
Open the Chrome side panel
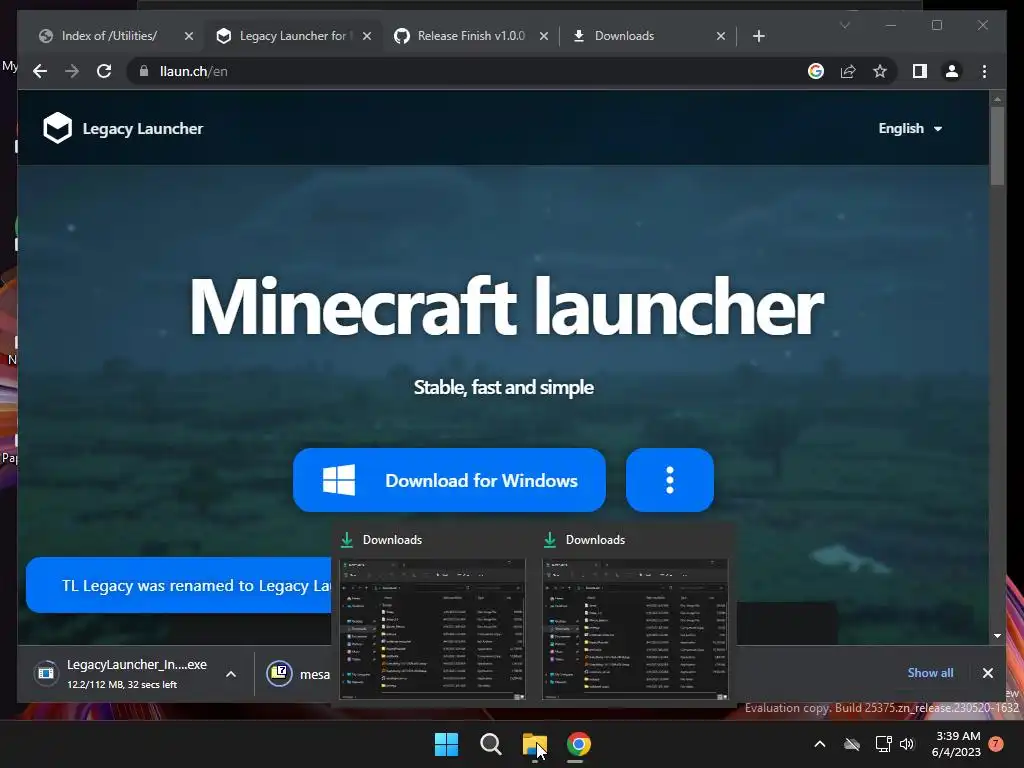click(x=920, y=71)
